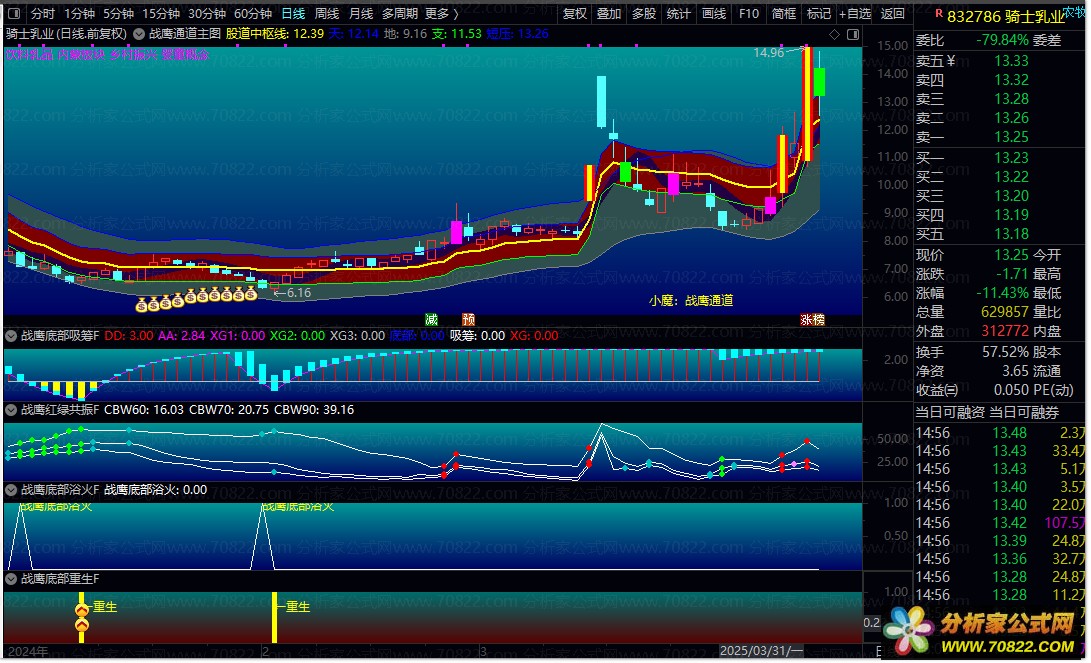Add stock with +自选 button

point(855,13)
